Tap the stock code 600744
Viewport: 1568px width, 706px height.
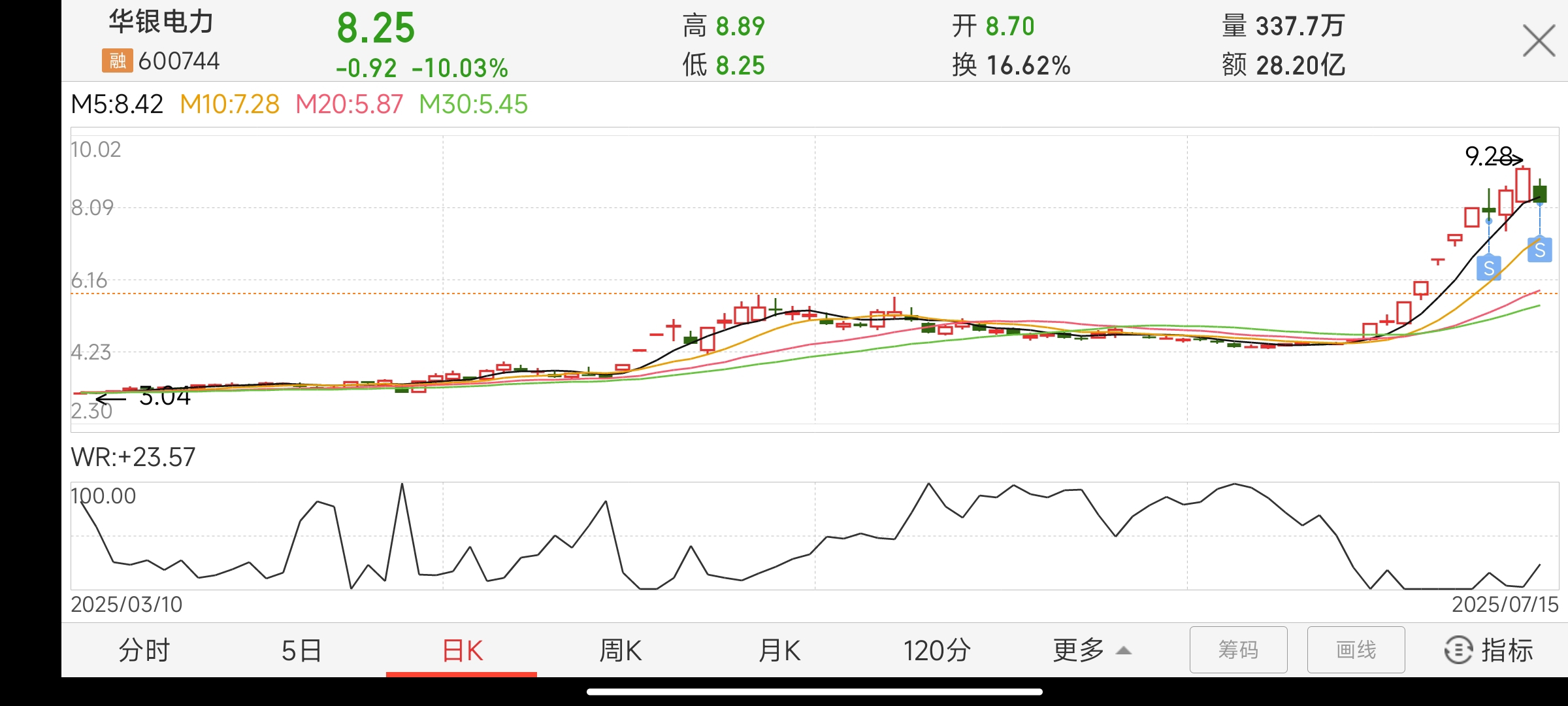point(179,61)
